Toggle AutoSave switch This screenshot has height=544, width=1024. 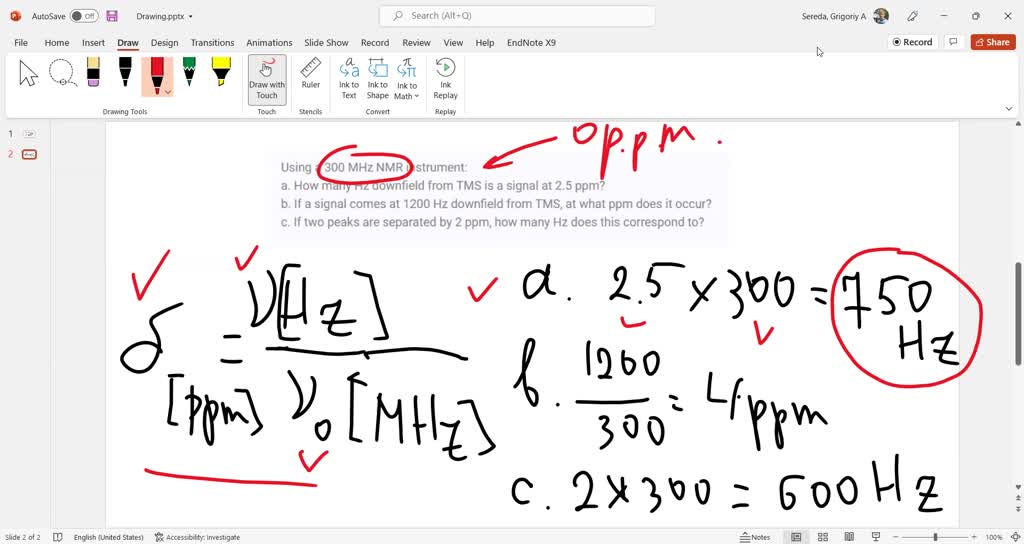[x=84, y=16]
